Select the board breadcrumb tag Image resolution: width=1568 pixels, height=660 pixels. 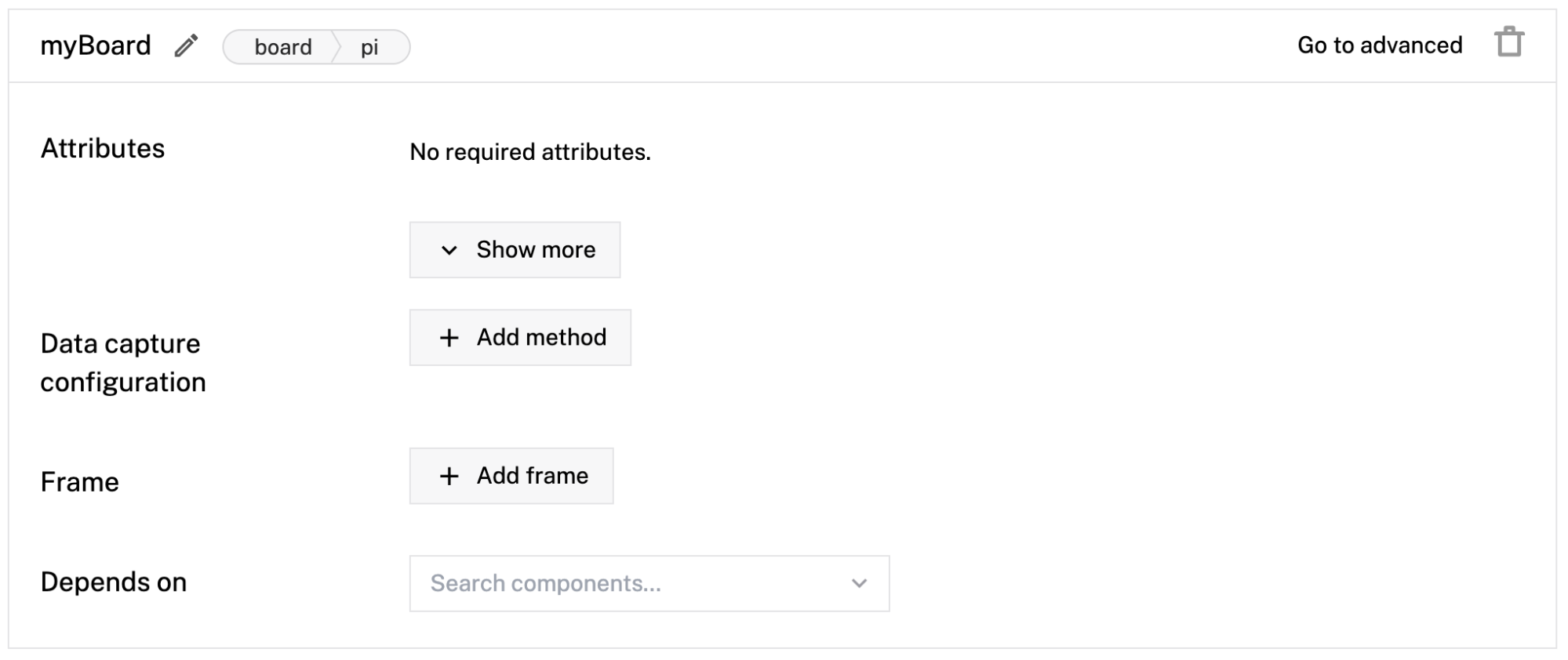click(x=283, y=47)
